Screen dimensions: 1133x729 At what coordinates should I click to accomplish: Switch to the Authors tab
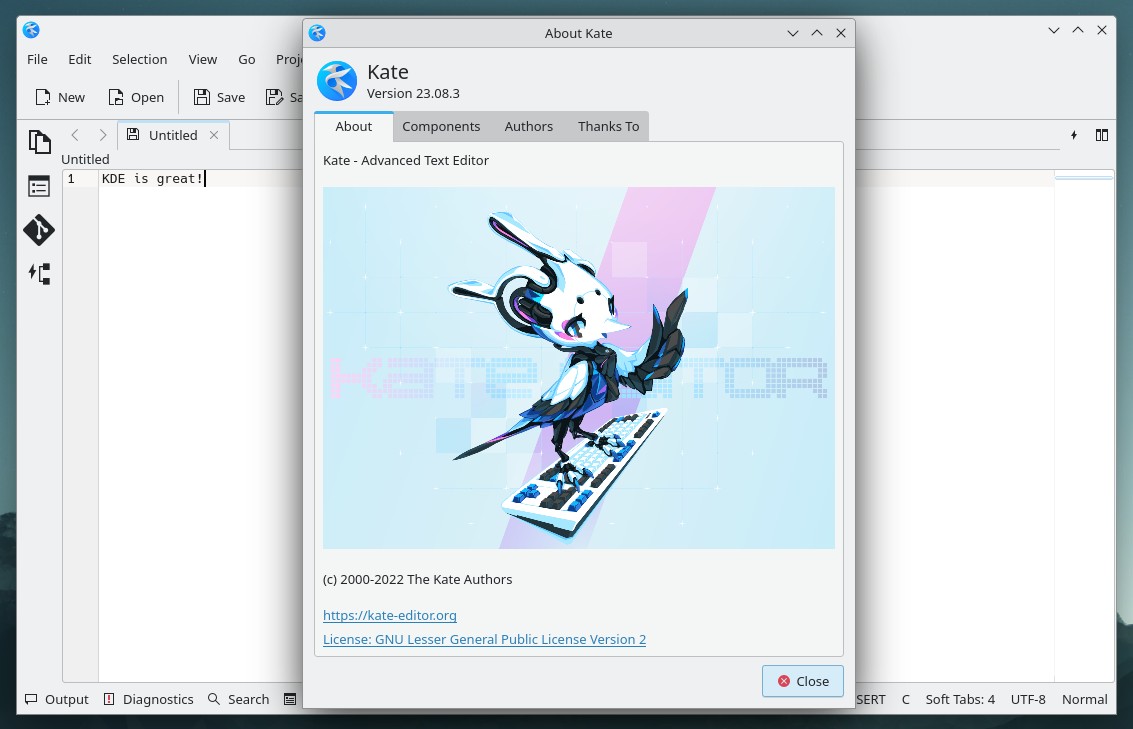point(528,126)
